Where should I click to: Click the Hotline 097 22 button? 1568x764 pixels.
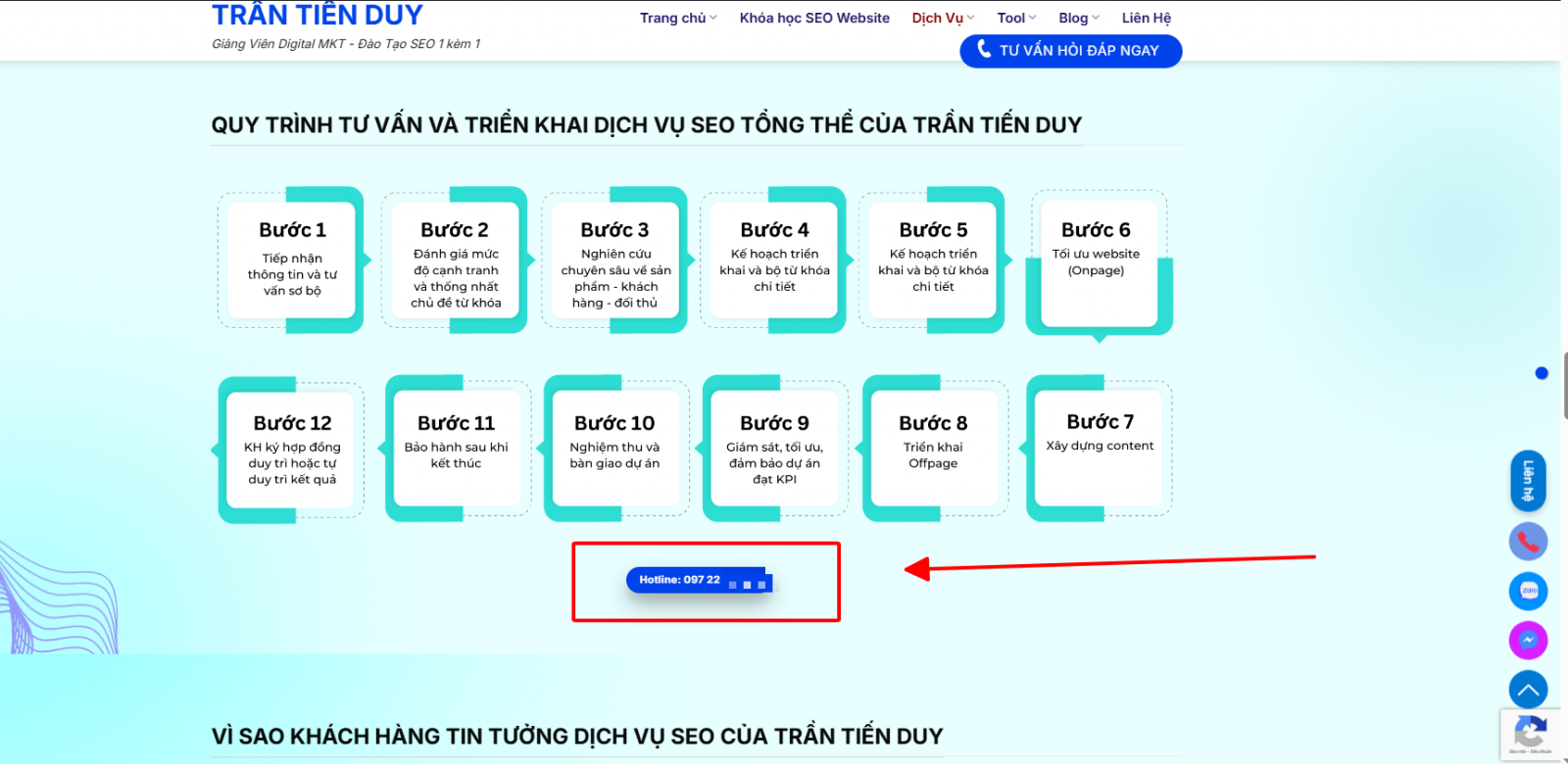click(x=698, y=581)
